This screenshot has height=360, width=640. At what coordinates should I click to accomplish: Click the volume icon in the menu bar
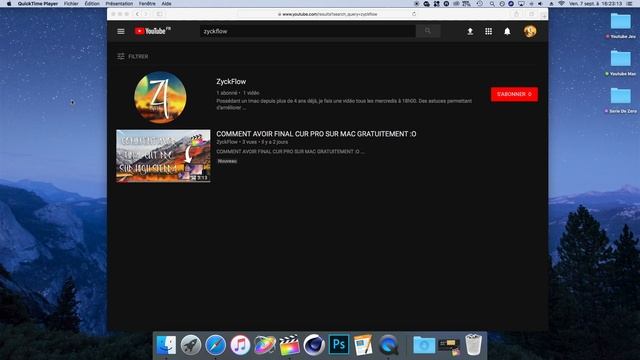[540, 4]
